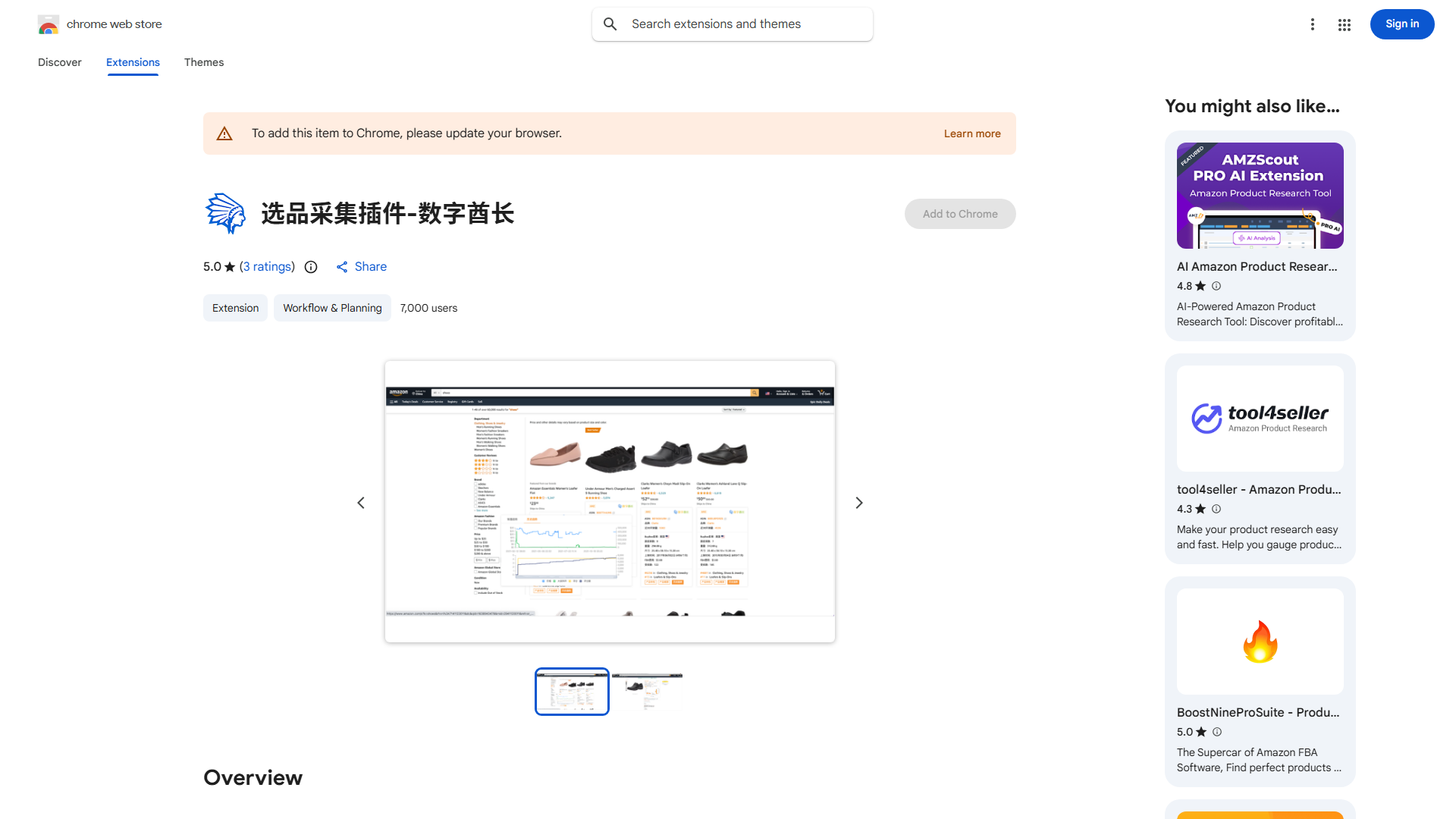Show the previous screenshot with the left arrow
The image size is (1456, 819).
pyautogui.click(x=361, y=502)
